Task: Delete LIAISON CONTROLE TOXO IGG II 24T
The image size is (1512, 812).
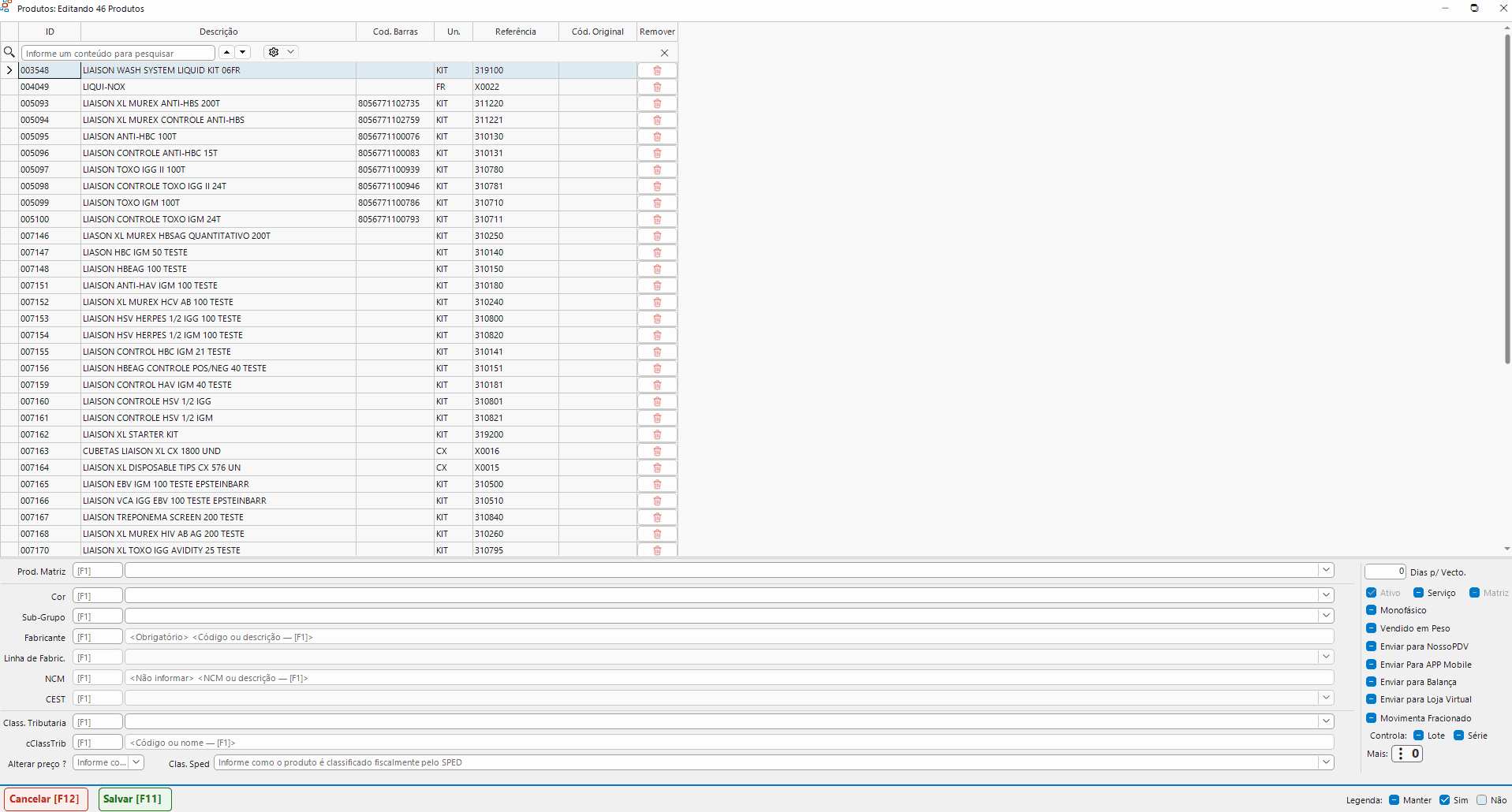Action: pos(657,186)
